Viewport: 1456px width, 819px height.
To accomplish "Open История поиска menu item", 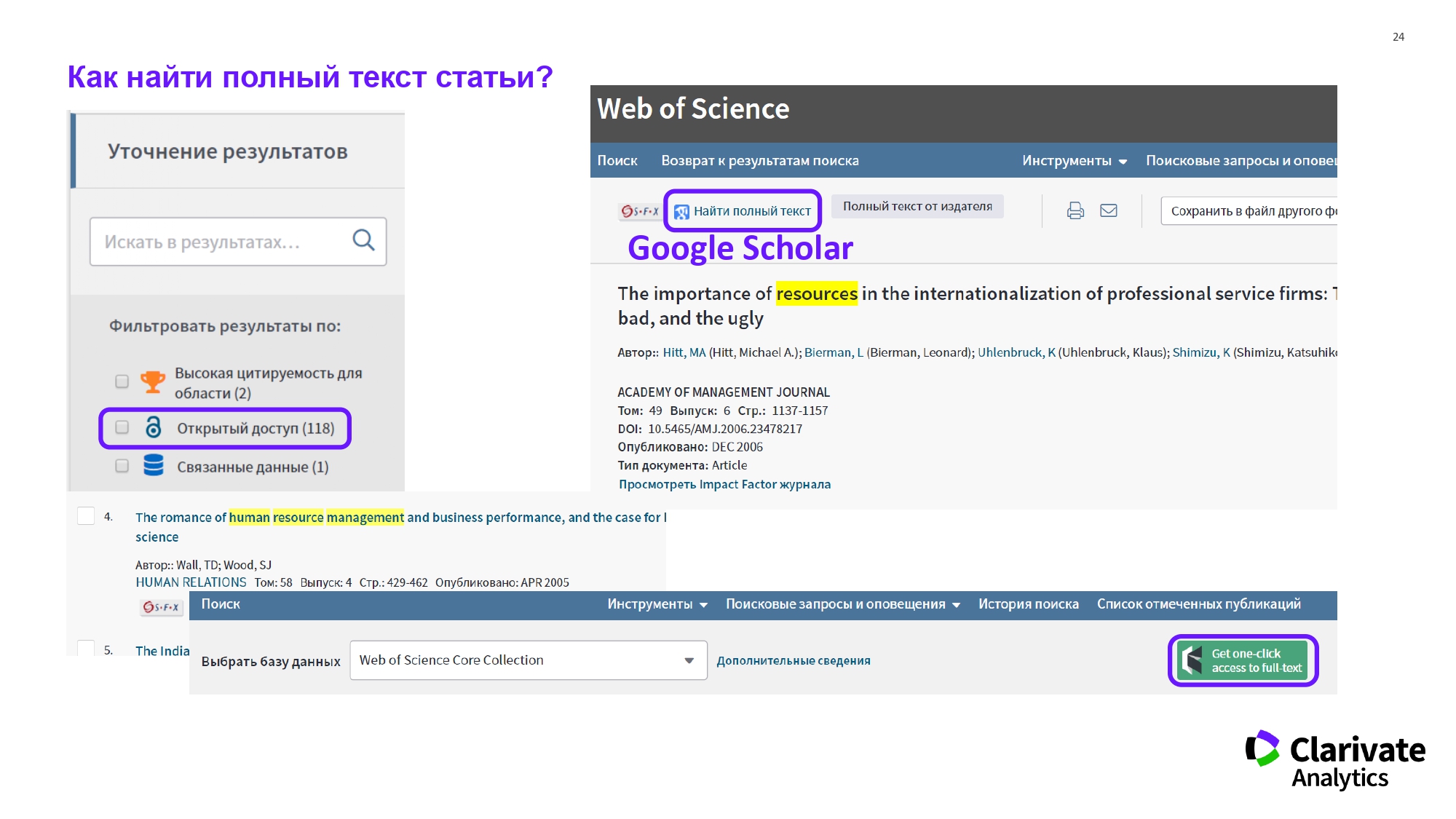I will [x=1029, y=604].
